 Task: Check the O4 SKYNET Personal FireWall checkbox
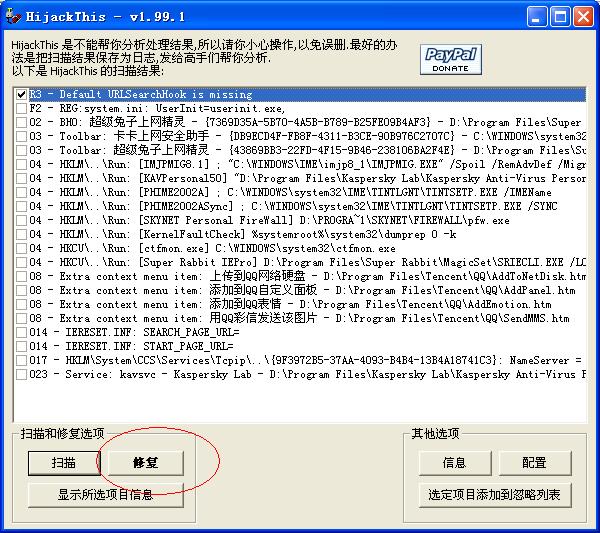click(21, 220)
